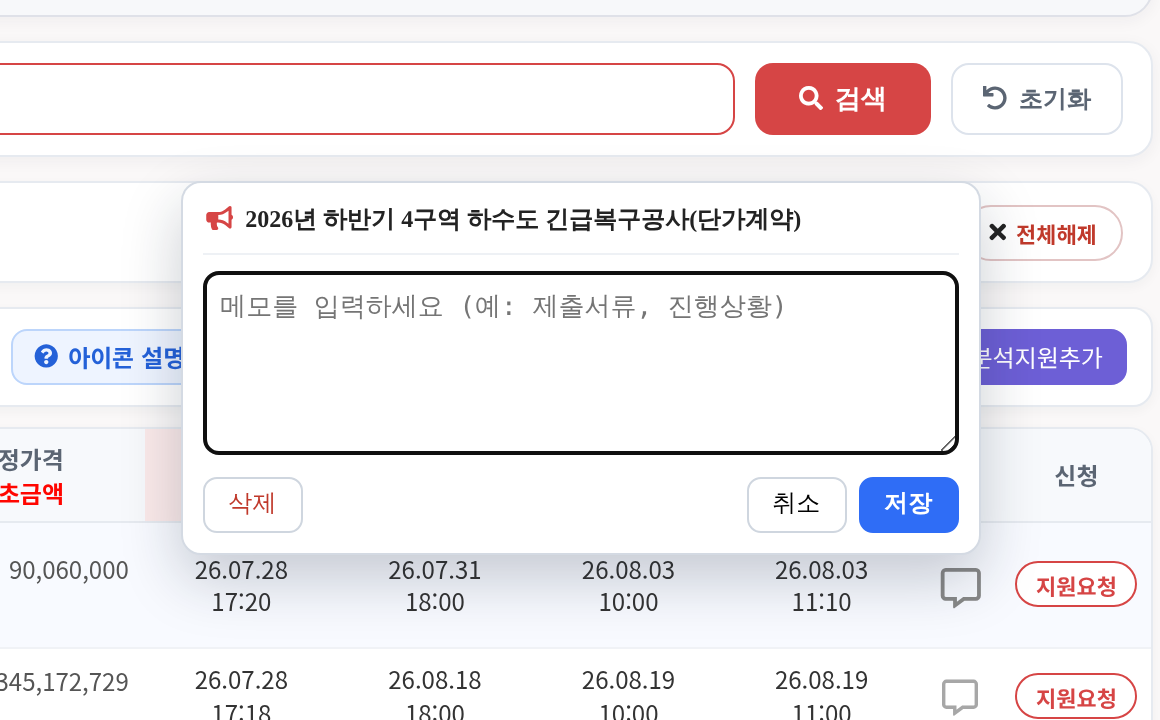Click 지원요청 in the 345,172,729 row
The image size is (1160, 720).
[x=1076, y=697]
